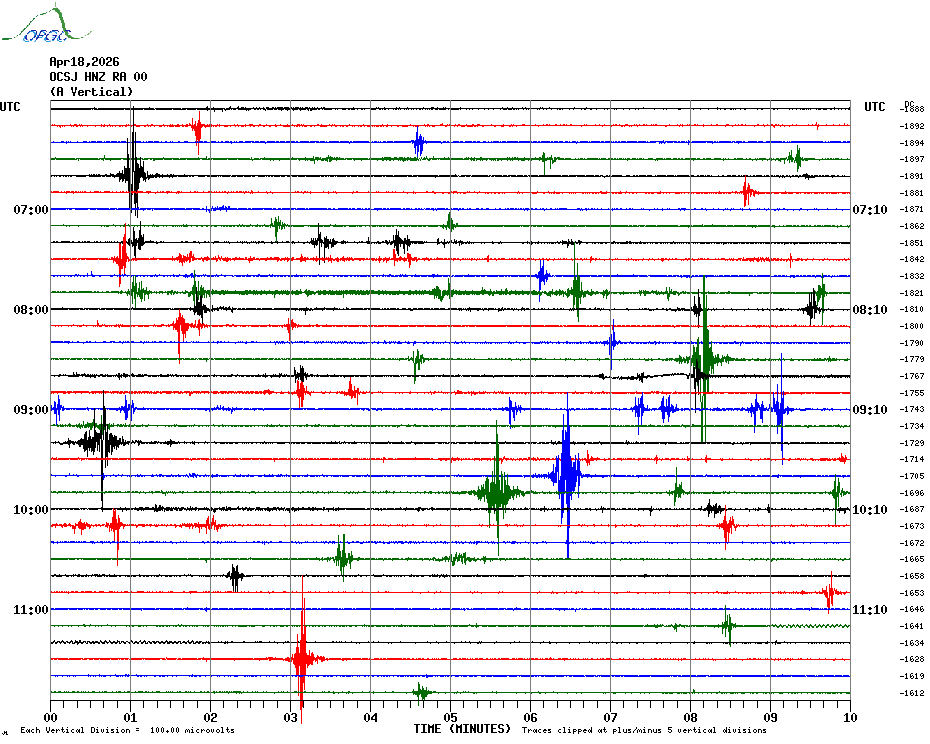Click minute label 04 on the time axis
Viewport: 930px width, 744px height.
click(371, 718)
